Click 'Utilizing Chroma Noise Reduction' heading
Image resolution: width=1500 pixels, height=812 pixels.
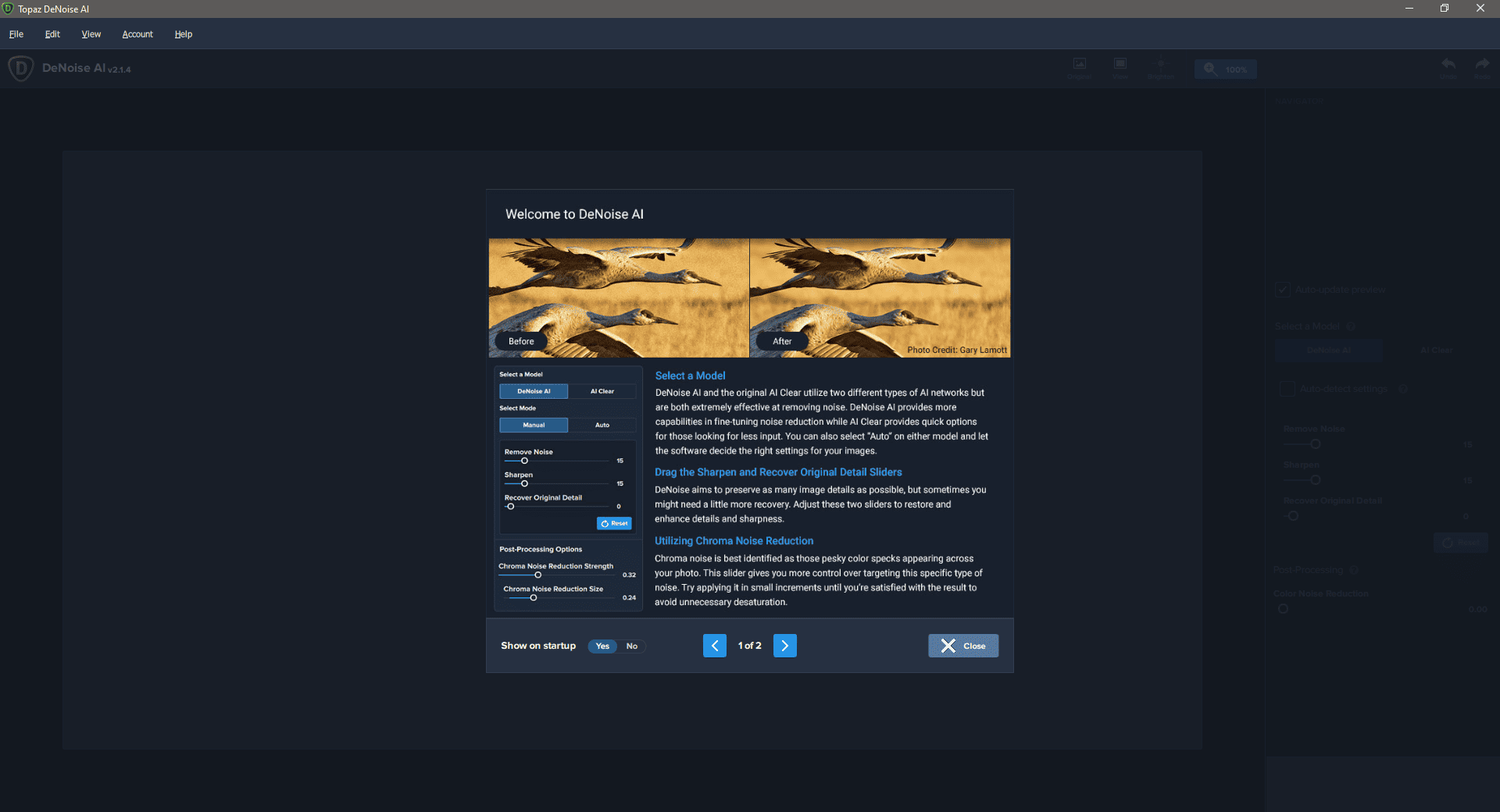(x=734, y=541)
